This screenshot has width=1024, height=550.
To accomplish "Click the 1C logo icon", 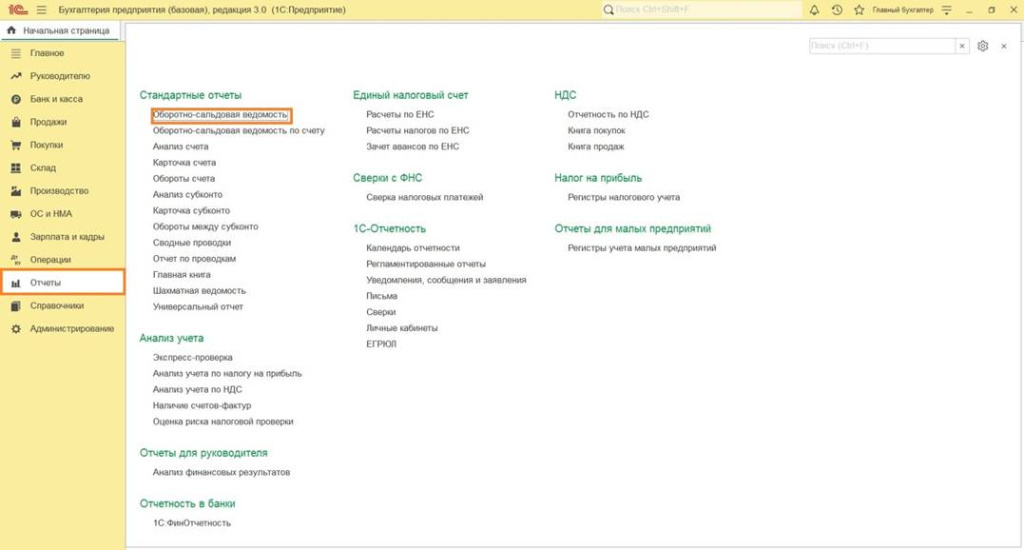I will [17, 9].
